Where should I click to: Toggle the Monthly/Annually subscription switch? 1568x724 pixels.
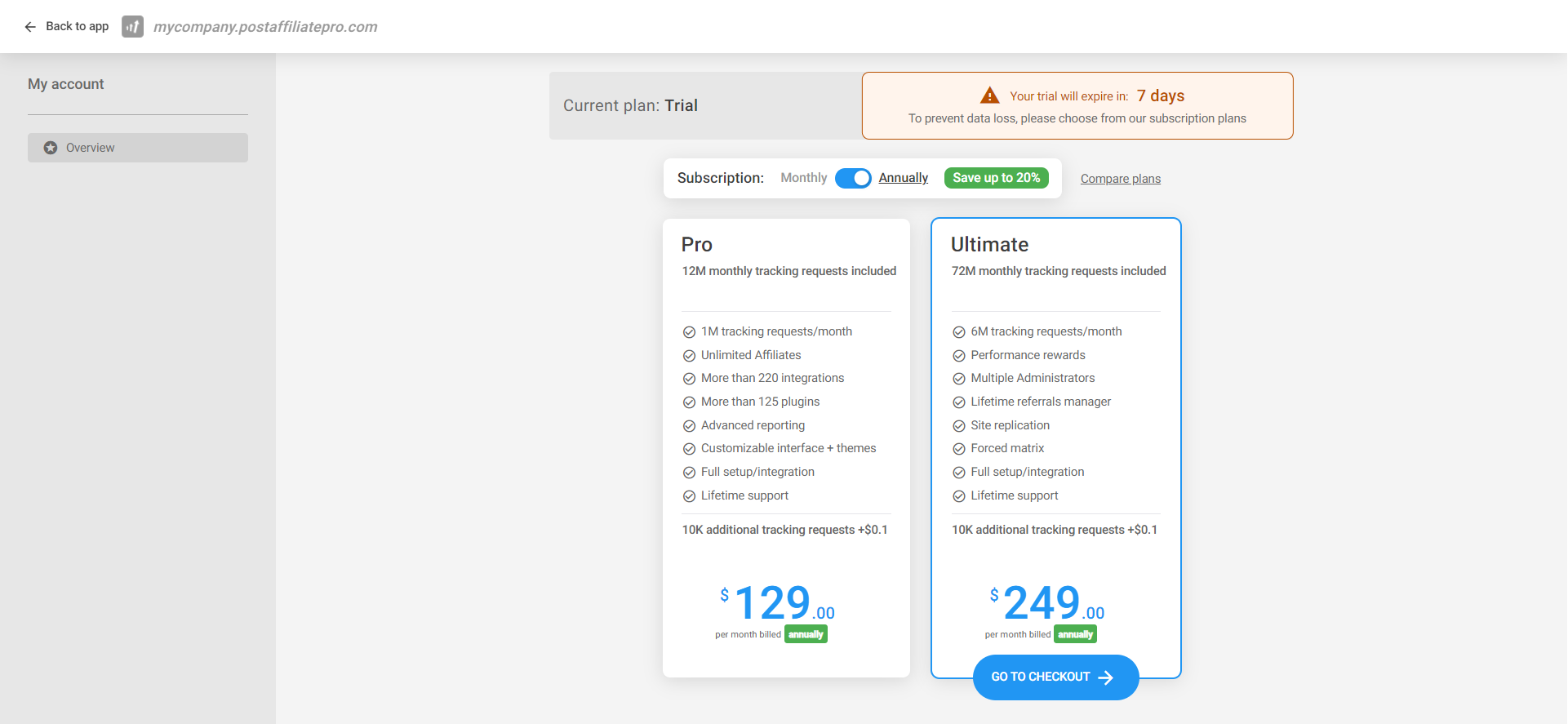click(x=853, y=178)
